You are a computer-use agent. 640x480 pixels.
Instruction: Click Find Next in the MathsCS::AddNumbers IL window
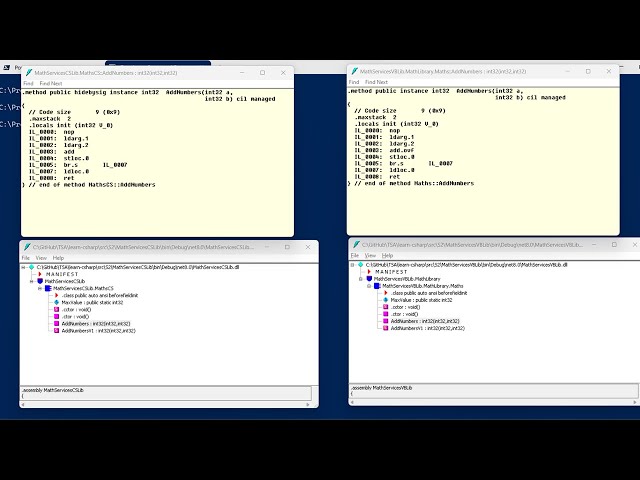click(51, 83)
